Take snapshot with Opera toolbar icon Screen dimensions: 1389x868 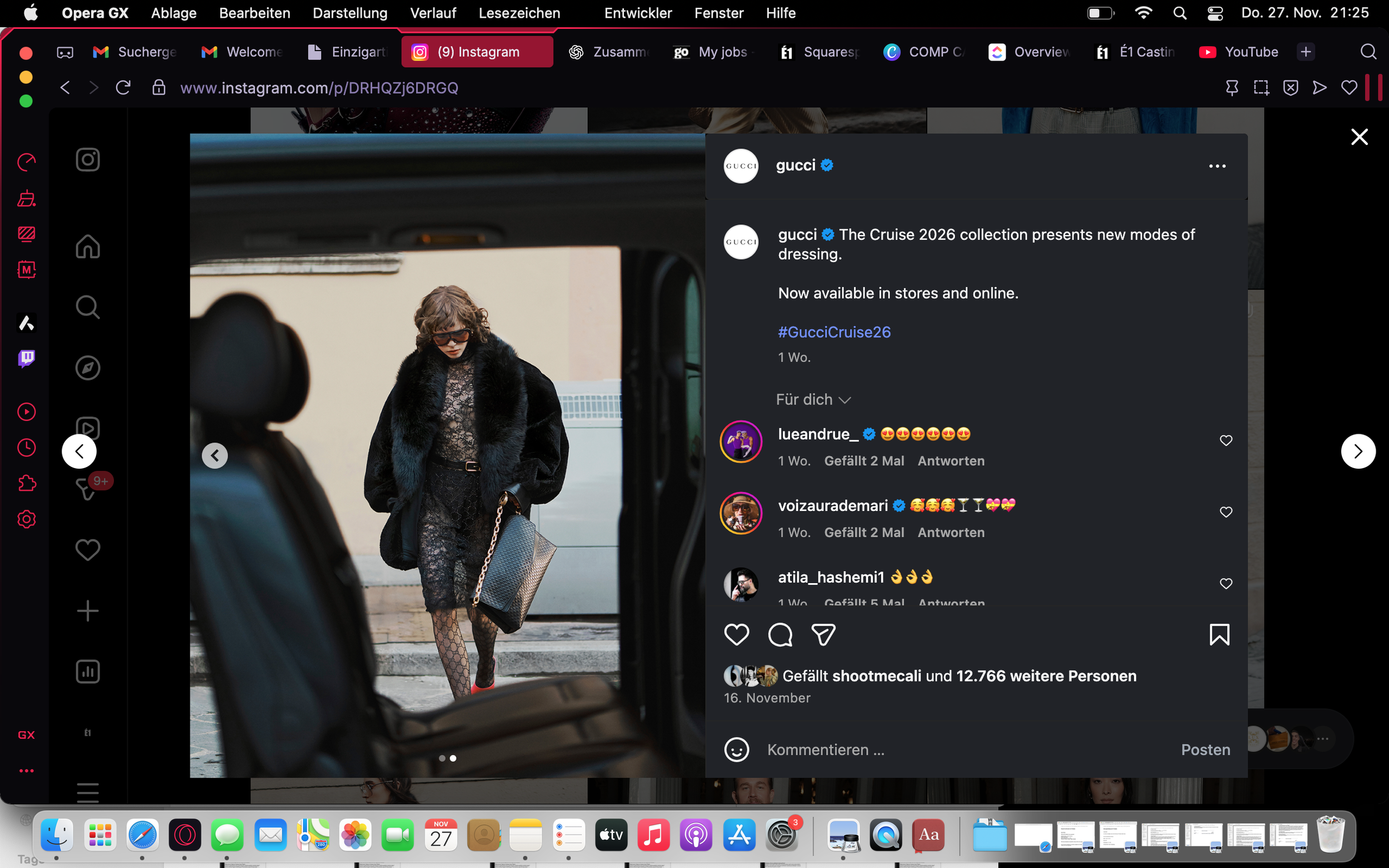[1261, 88]
